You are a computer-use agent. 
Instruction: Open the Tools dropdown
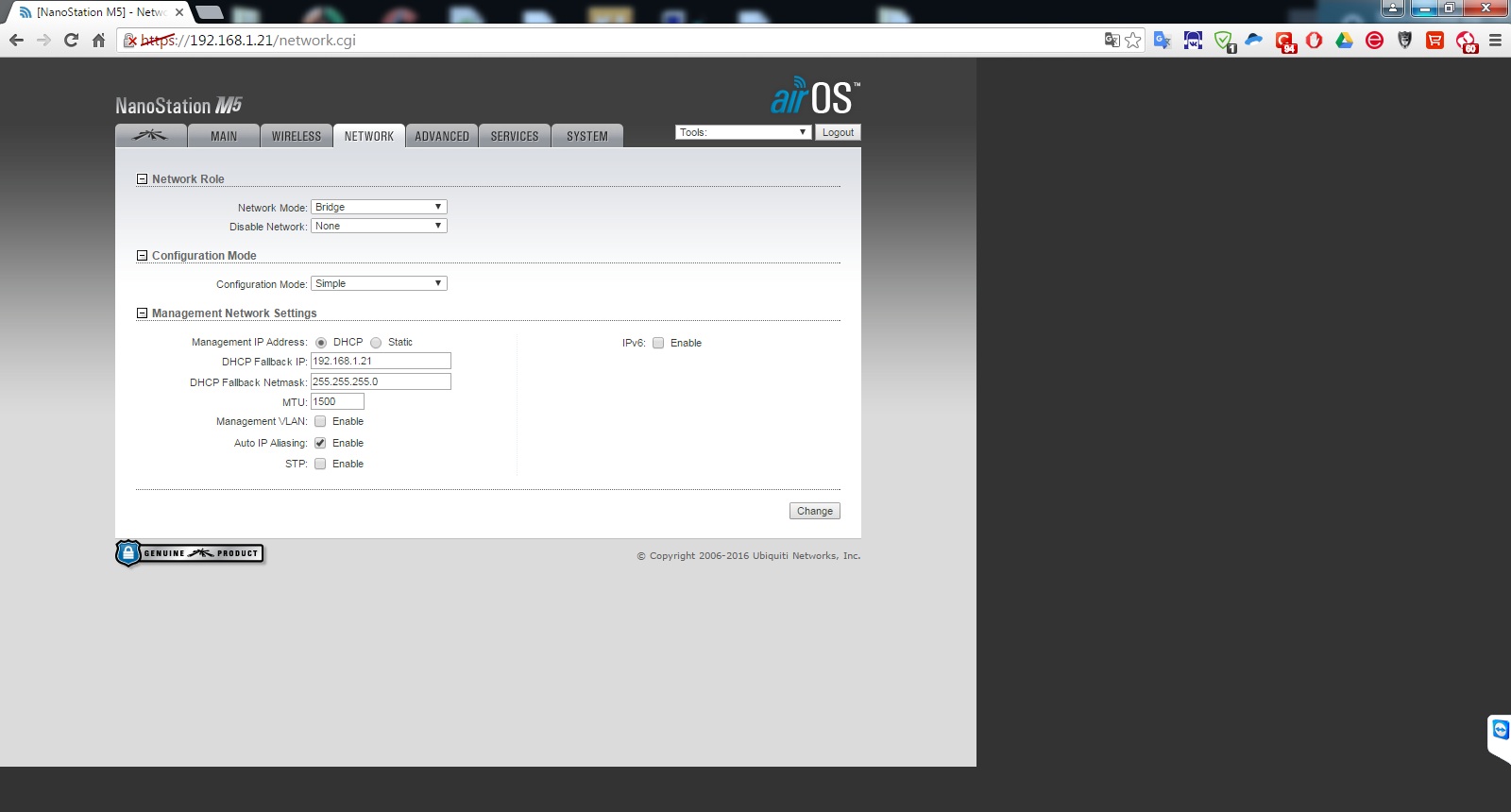click(743, 132)
